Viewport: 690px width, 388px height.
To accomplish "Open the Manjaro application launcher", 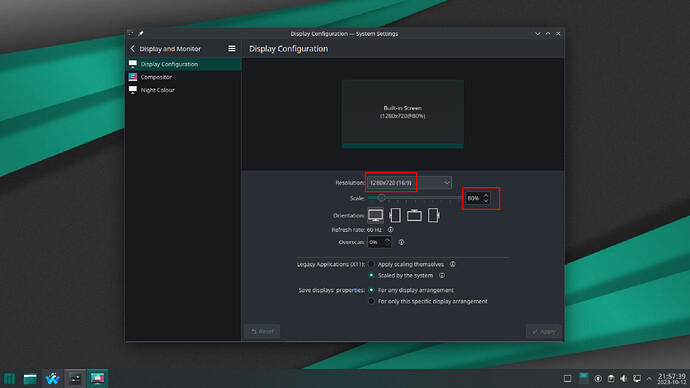I will point(9,378).
